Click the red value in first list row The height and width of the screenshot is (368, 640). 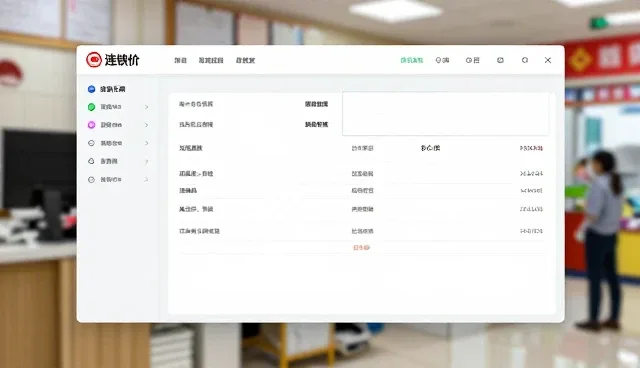[x=531, y=148]
